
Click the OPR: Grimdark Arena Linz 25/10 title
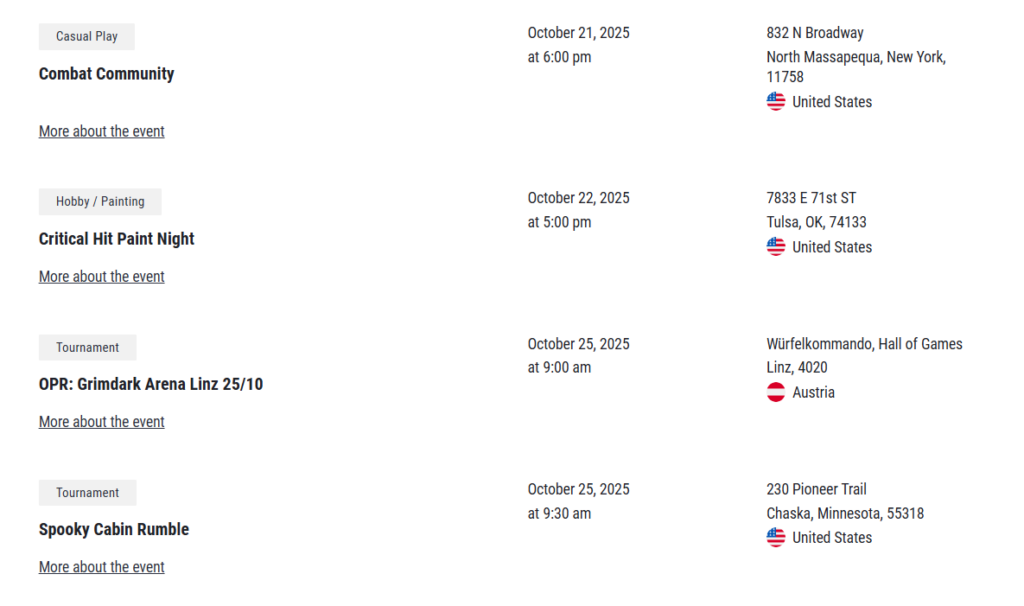(151, 384)
